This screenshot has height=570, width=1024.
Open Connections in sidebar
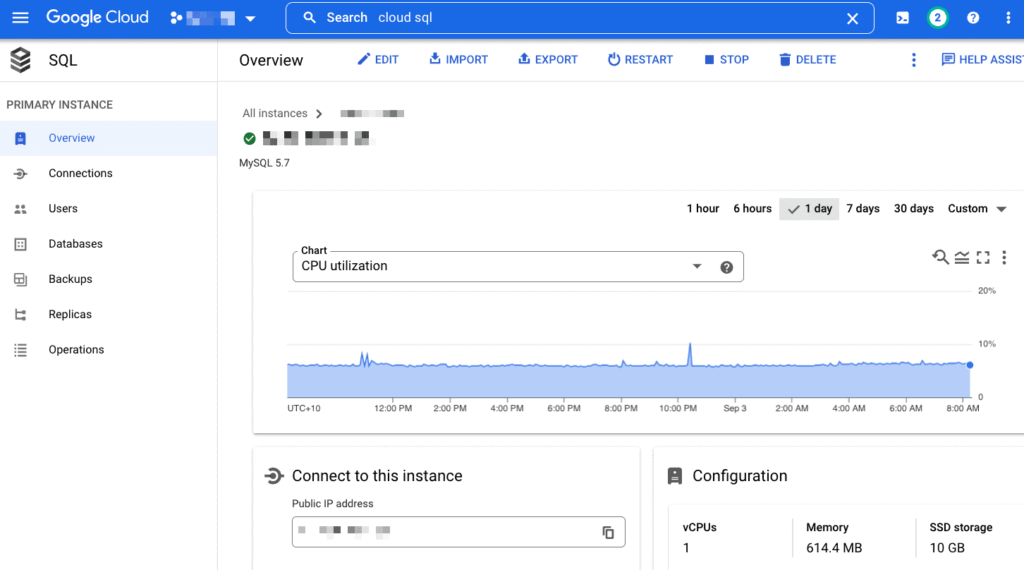point(108,173)
